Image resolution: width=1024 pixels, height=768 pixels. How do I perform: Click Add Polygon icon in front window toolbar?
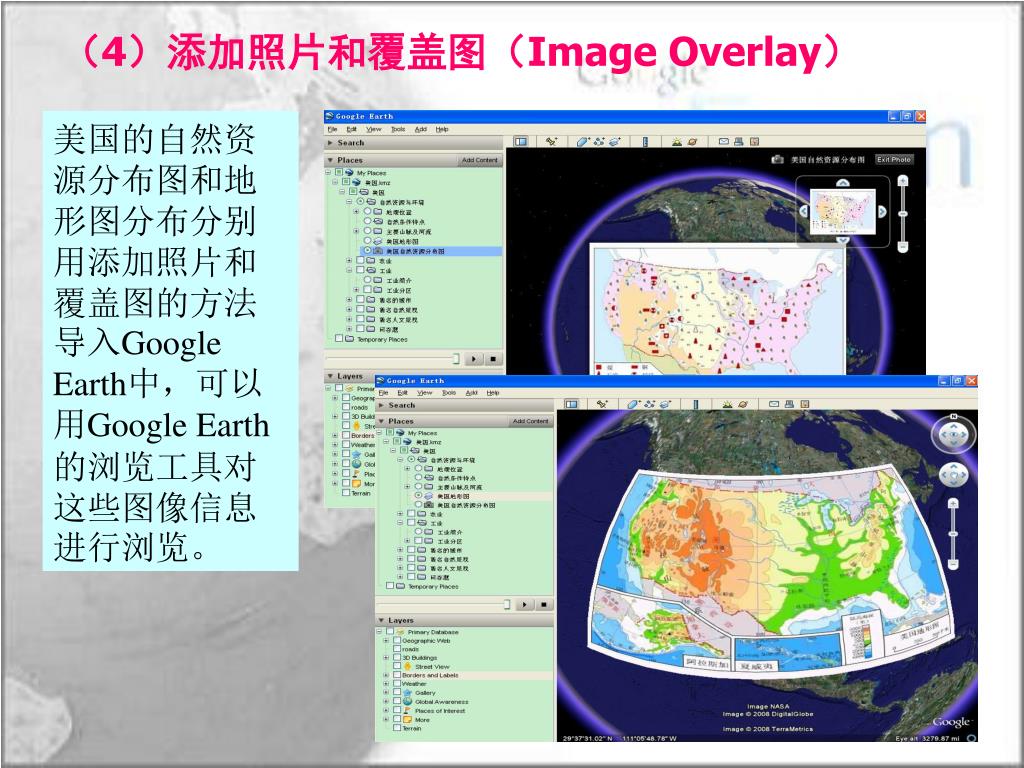coord(633,404)
